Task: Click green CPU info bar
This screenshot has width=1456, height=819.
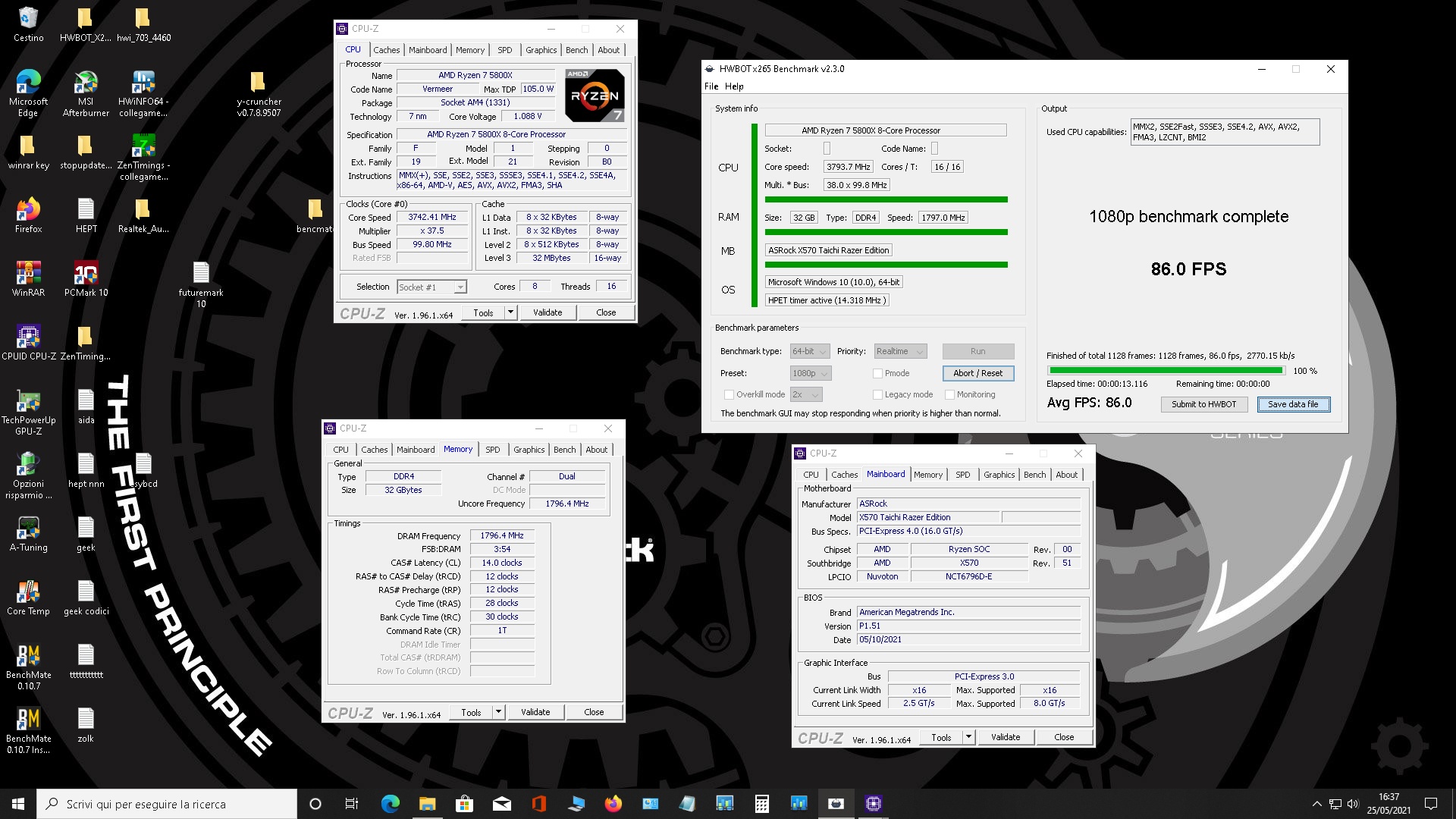Action: [x=886, y=199]
